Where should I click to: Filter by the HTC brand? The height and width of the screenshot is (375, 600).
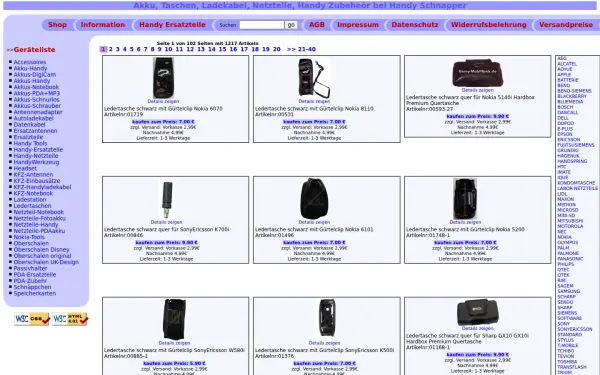click(562, 167)
